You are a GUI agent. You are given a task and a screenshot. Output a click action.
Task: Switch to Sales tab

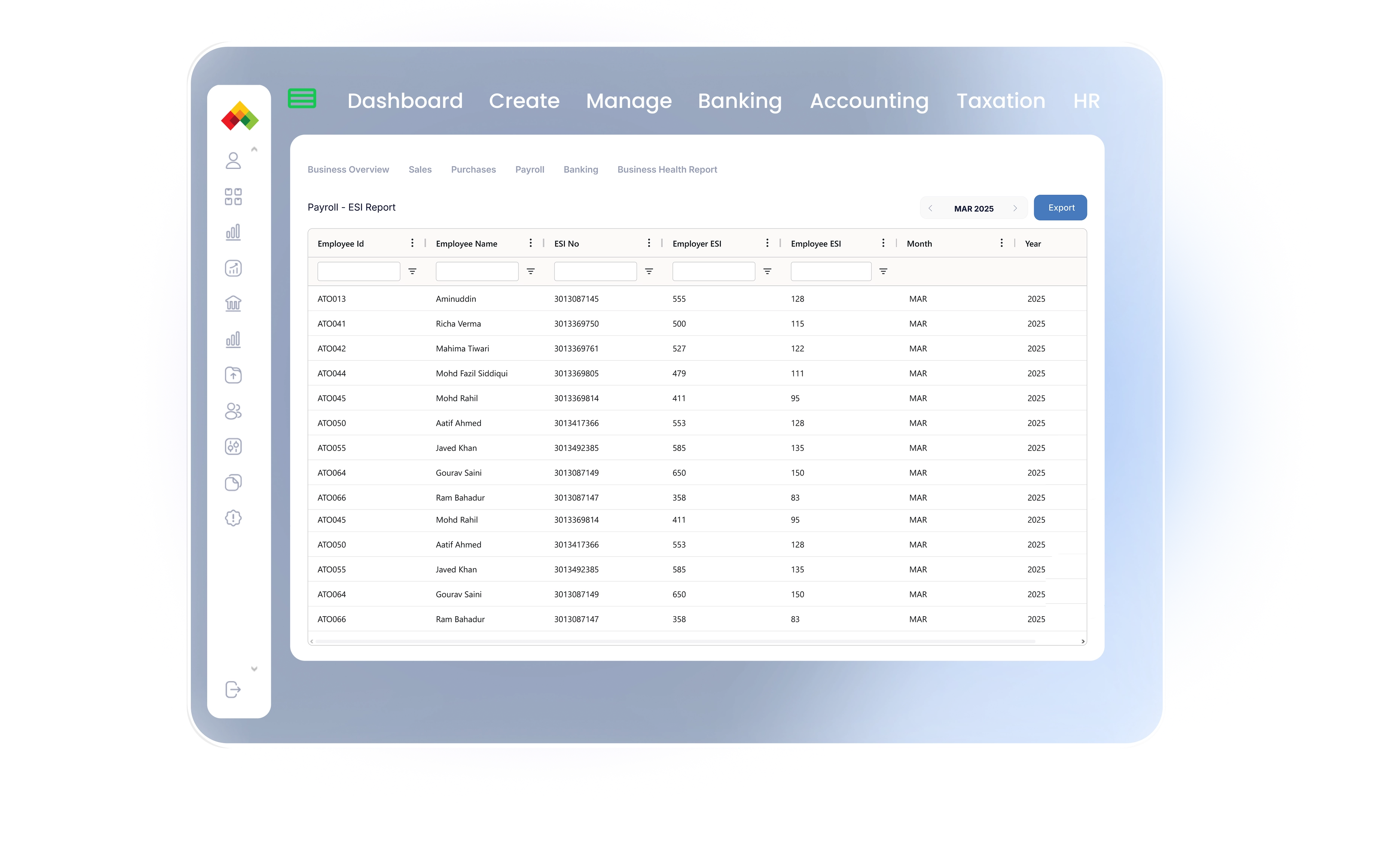[420, 169]
